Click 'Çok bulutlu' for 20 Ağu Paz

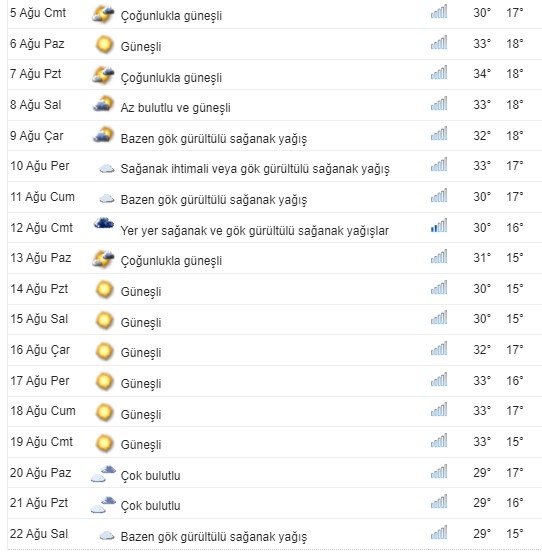pyautogui.click(x=151, y=476)
